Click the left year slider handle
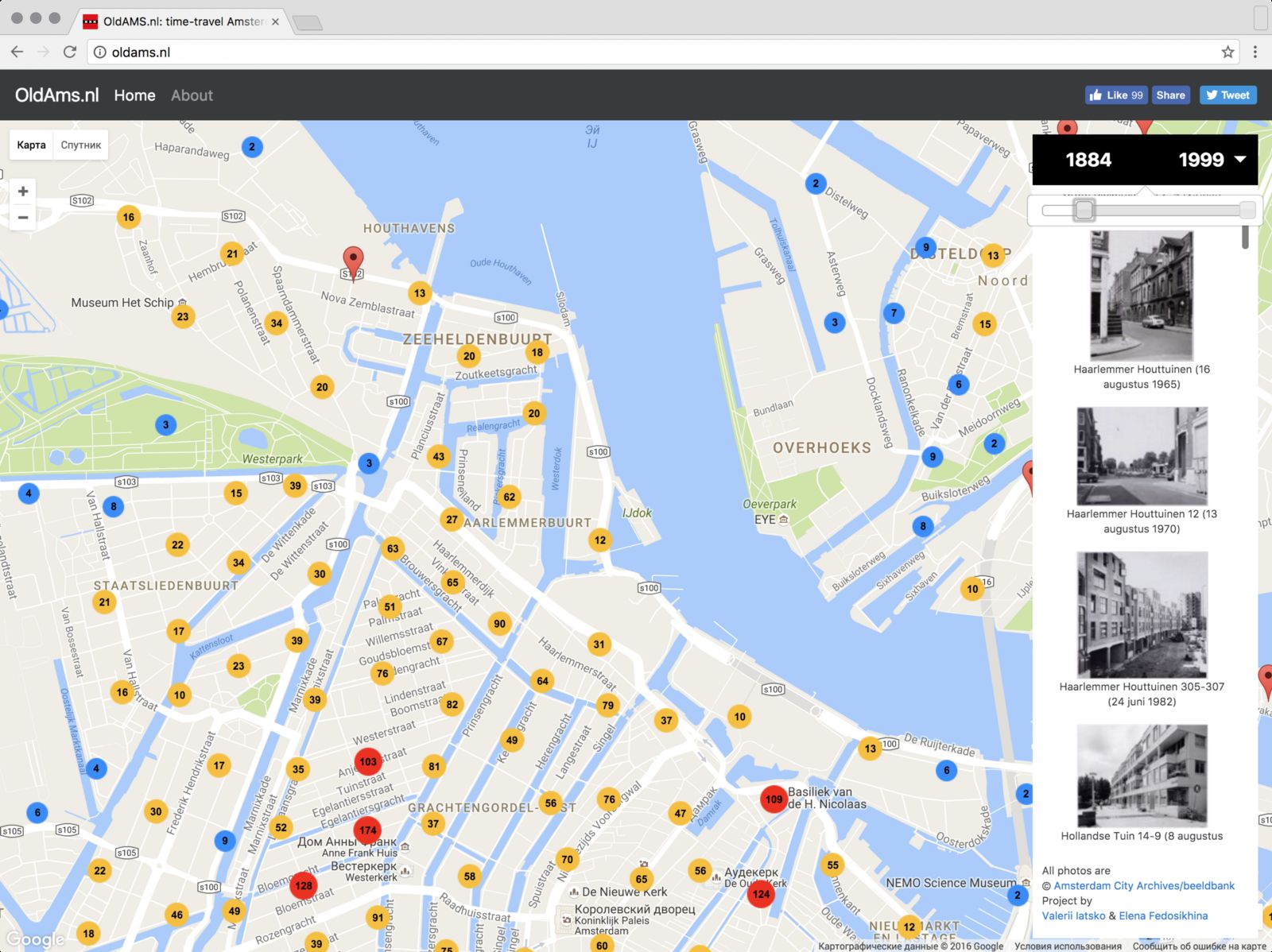The height and width of the screenshot is (952, 1272). point(1084,210)
